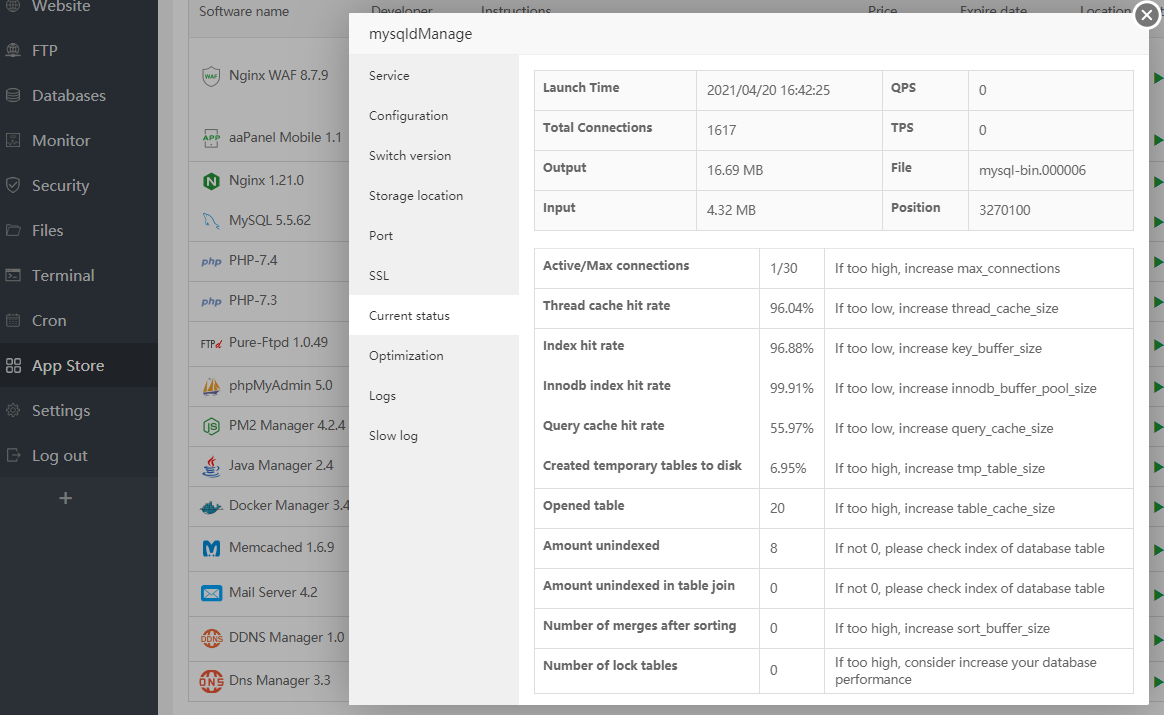This screenshot has height=715, width=1164.
Task: Click the Java Manager icon
Action: (211, 466)
